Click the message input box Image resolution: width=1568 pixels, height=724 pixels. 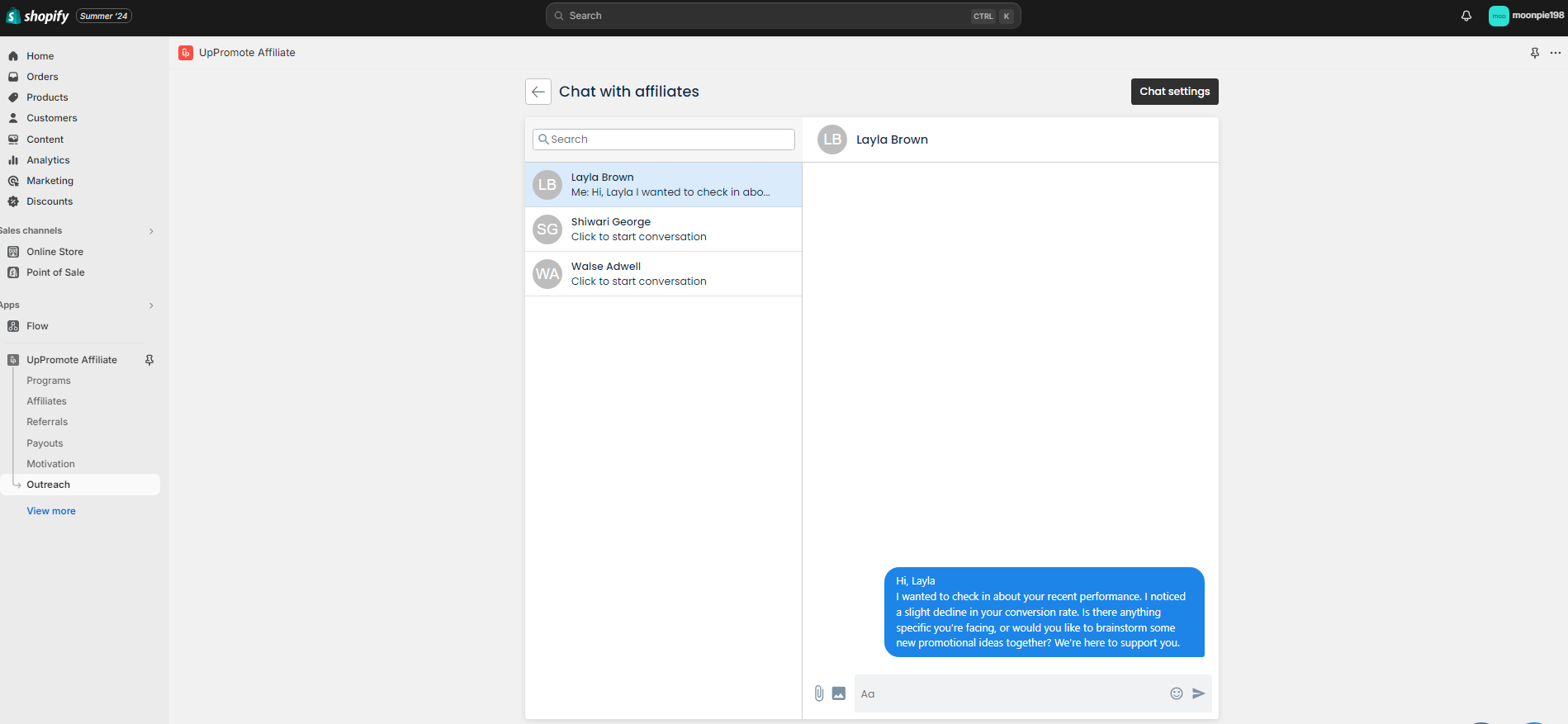[x=1011, y=694]
